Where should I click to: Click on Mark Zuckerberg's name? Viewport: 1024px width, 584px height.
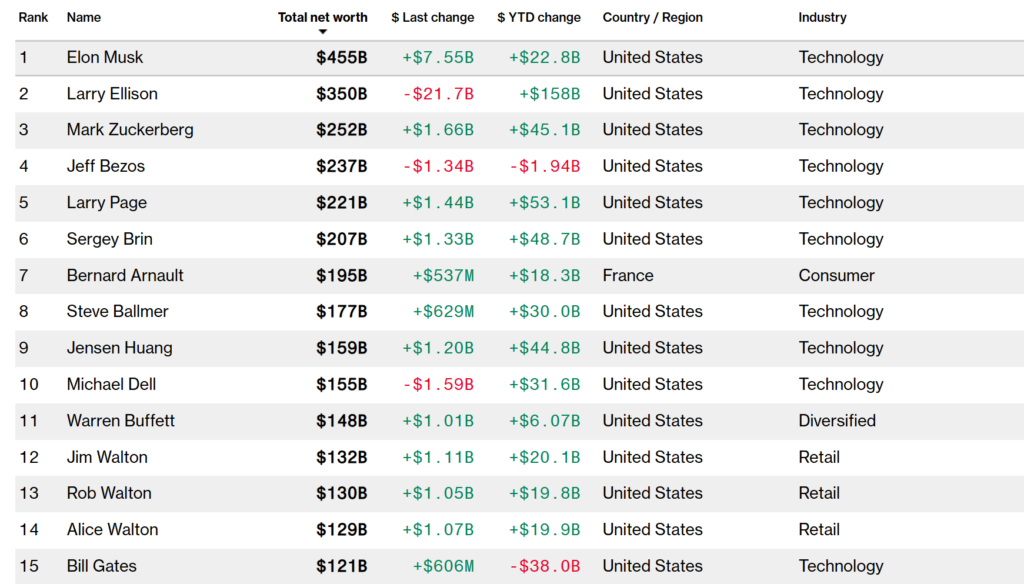click(x=130, y=130)
